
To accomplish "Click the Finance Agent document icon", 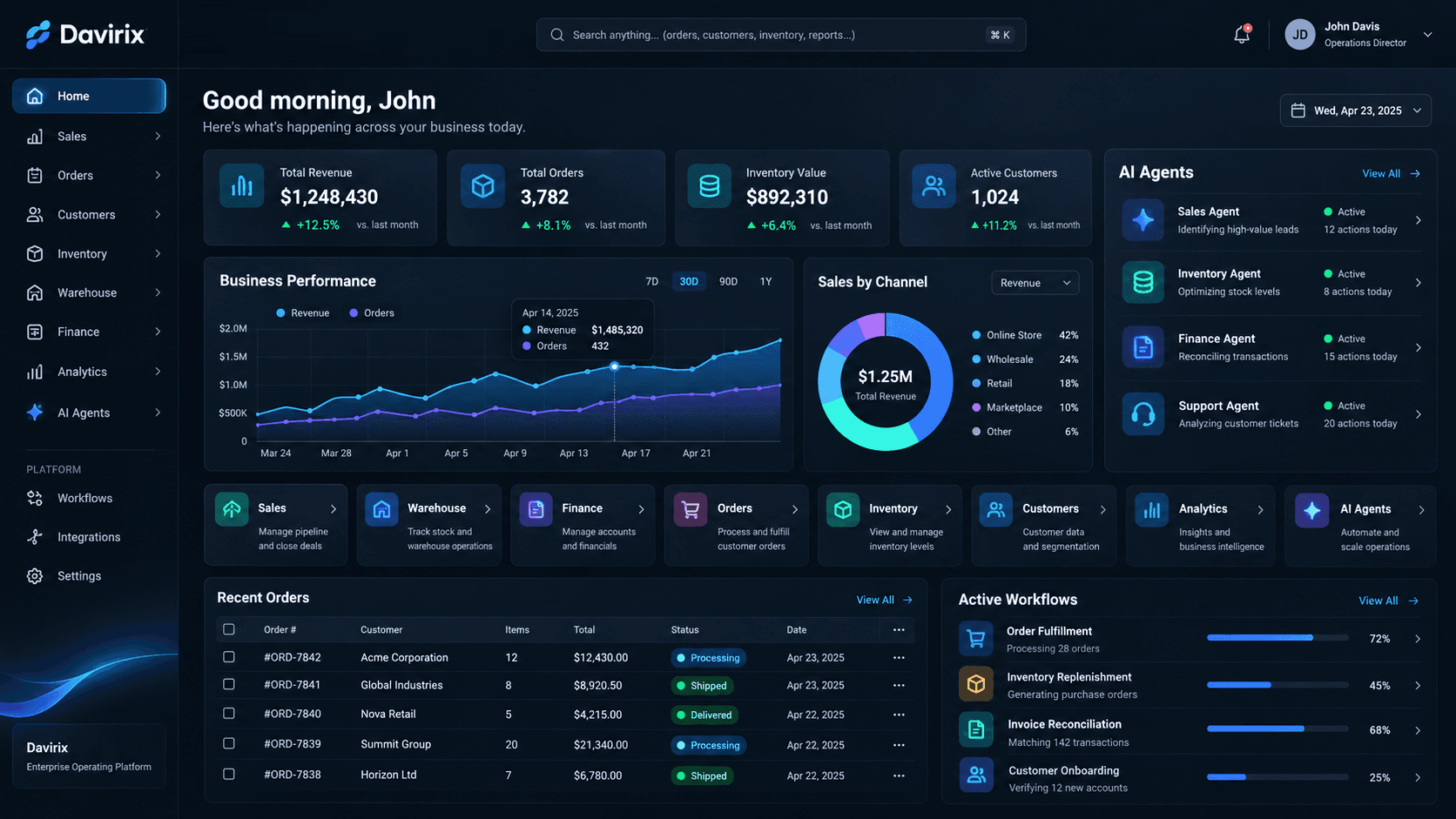I will 1143,347.
